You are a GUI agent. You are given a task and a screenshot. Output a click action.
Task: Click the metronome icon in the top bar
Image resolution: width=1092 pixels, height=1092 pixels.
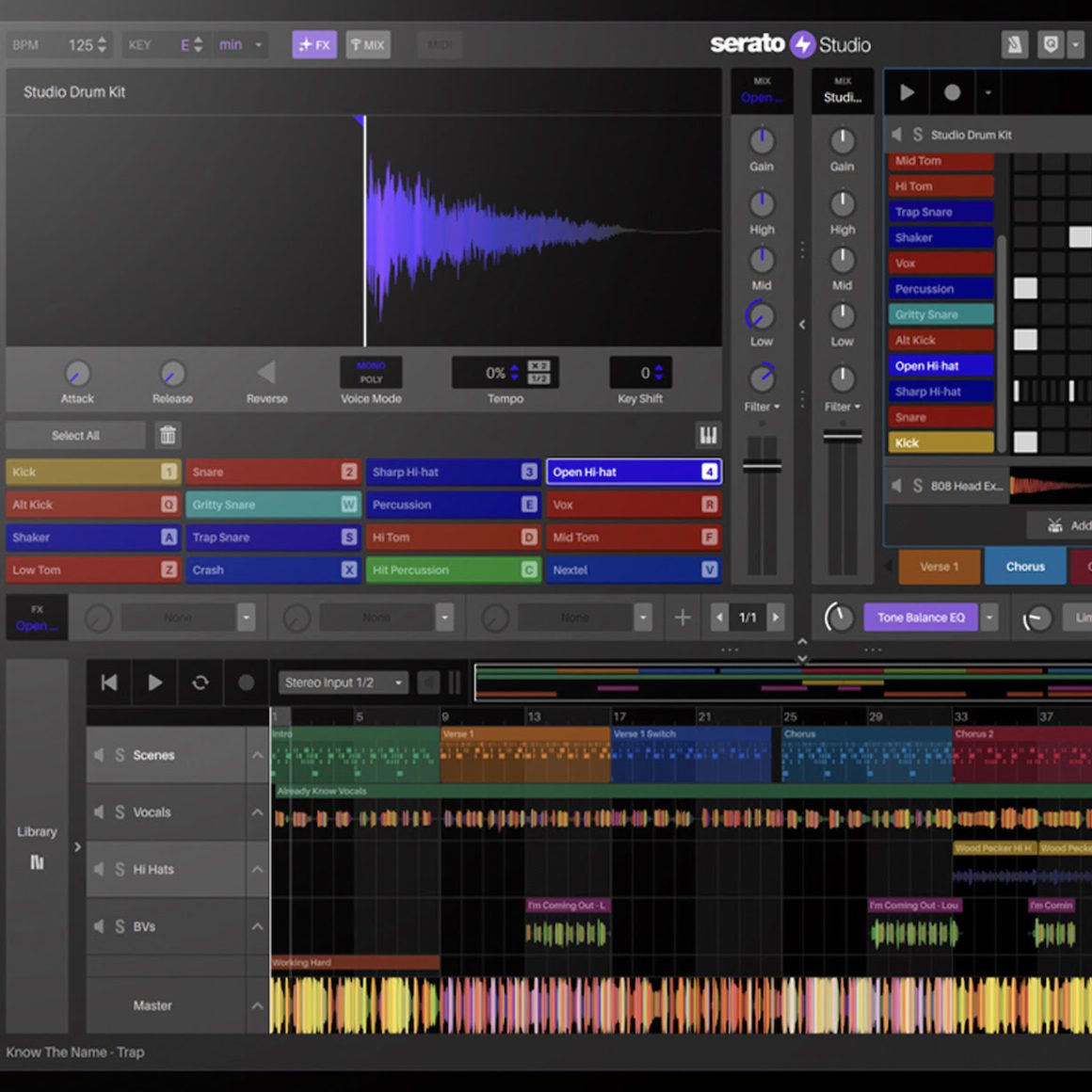(x=1014, y=44)
